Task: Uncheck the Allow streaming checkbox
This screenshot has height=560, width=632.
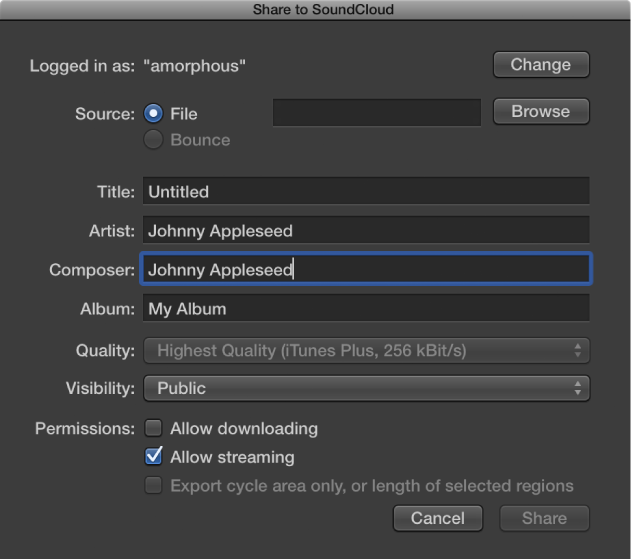Action: (x=154, y=456)
